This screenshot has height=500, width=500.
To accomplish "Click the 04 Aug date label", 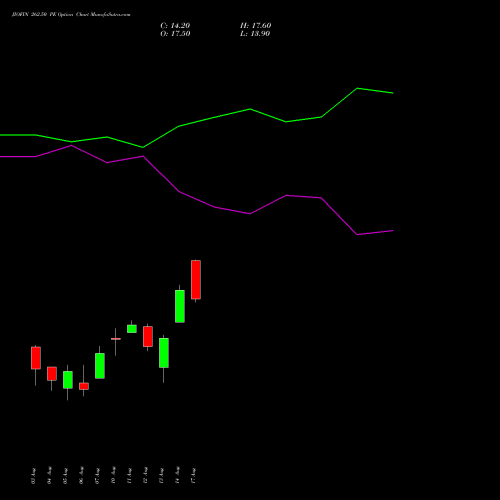I will click(49, 476).
